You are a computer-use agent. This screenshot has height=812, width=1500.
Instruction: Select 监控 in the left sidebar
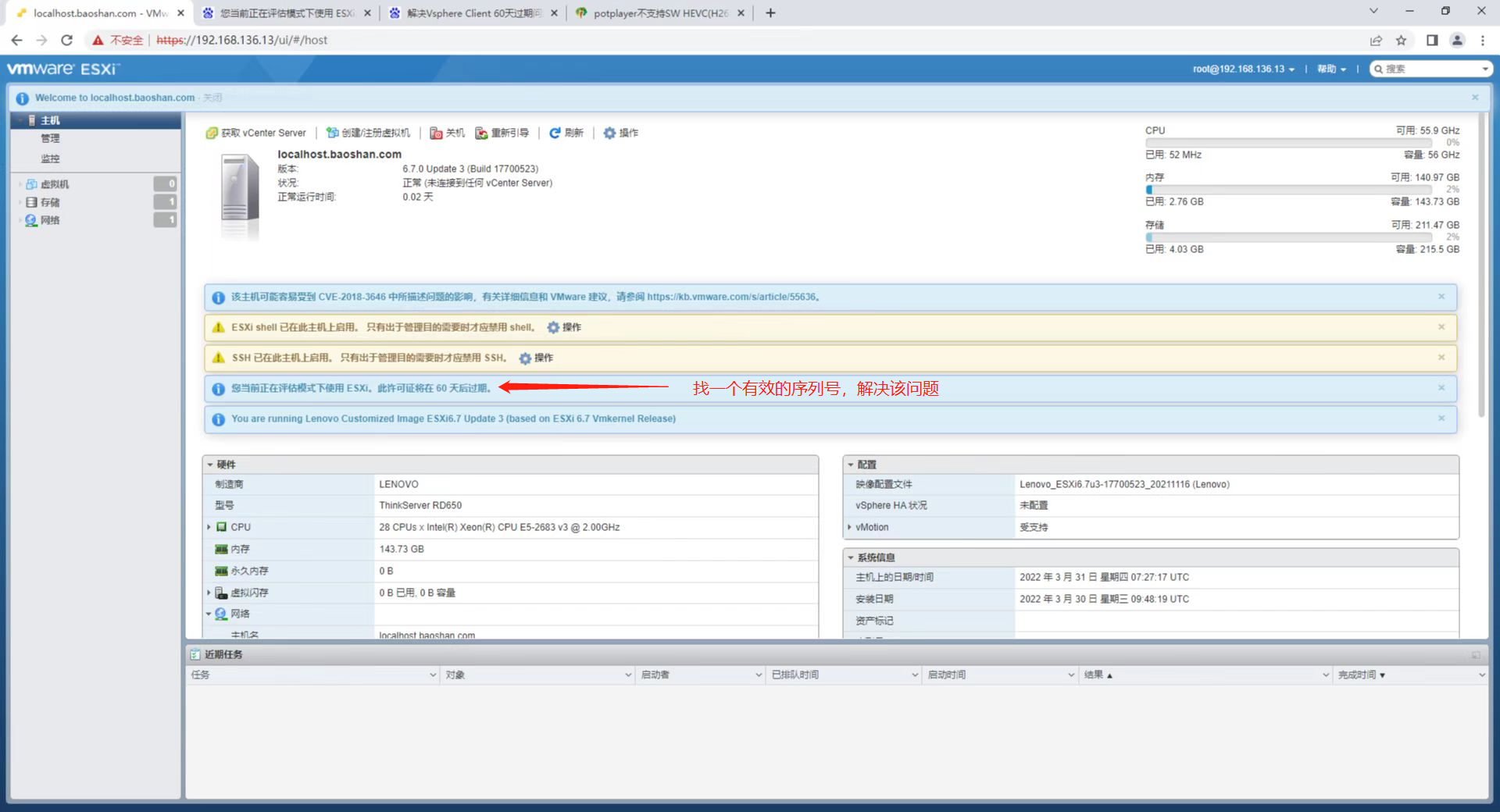[50, 158]
